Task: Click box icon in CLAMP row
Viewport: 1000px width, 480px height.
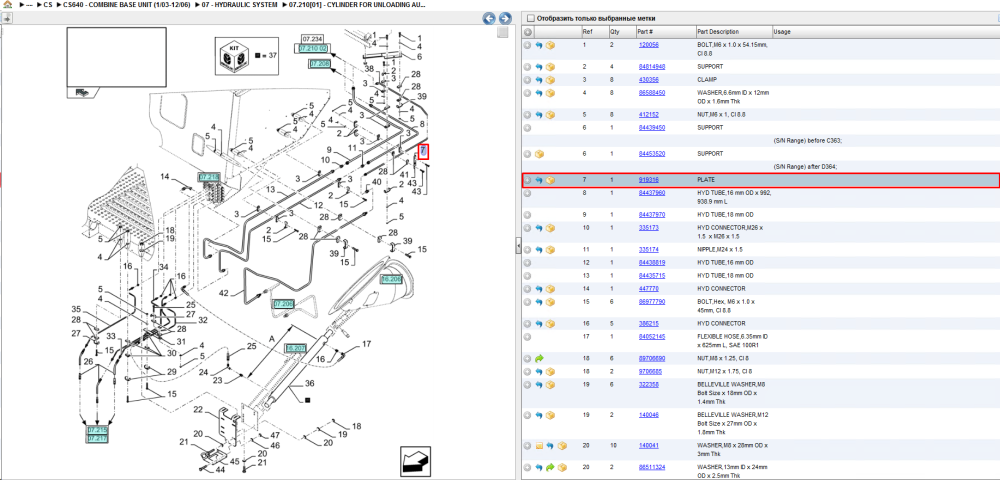Action: click(550, 80)
